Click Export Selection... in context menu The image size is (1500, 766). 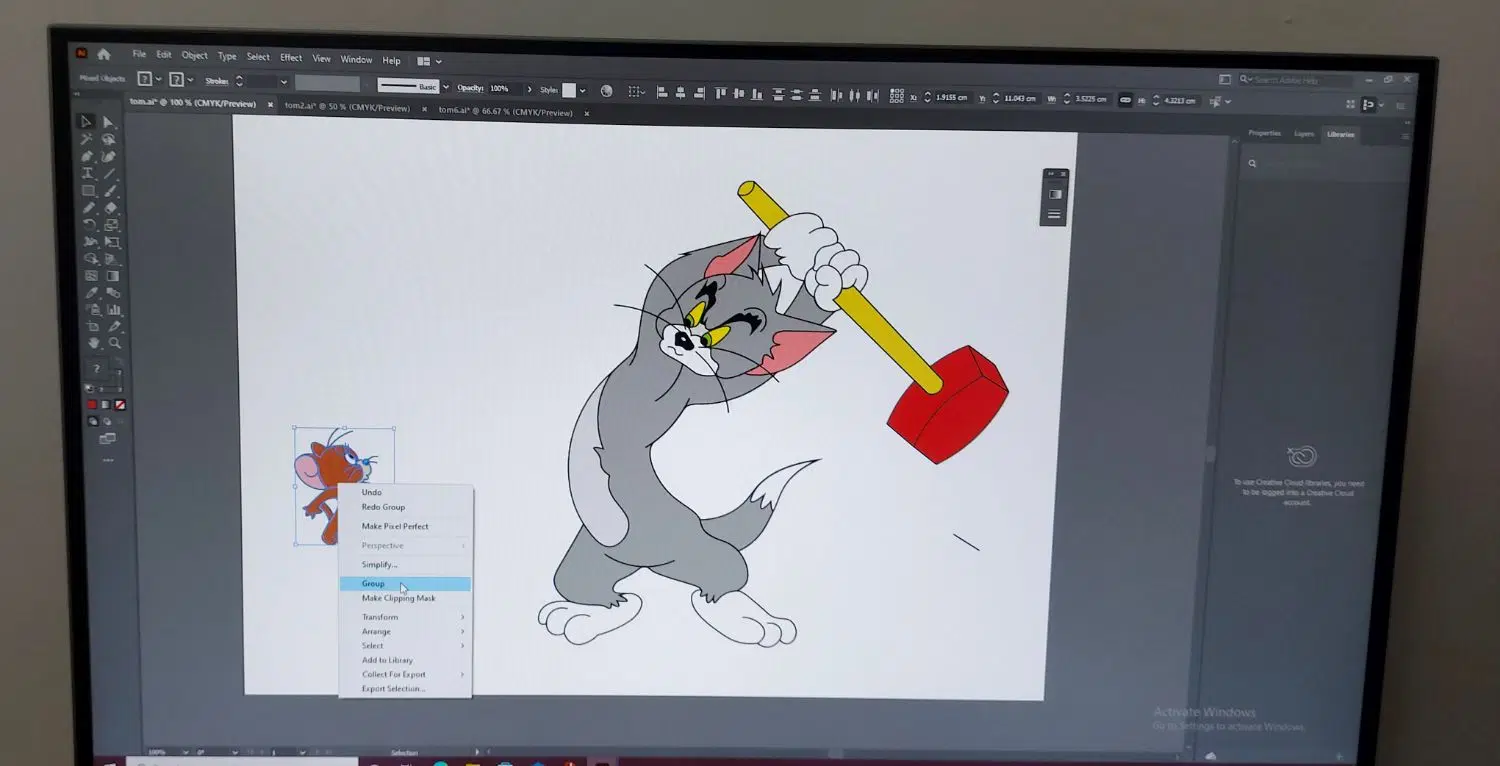point(404,689)
